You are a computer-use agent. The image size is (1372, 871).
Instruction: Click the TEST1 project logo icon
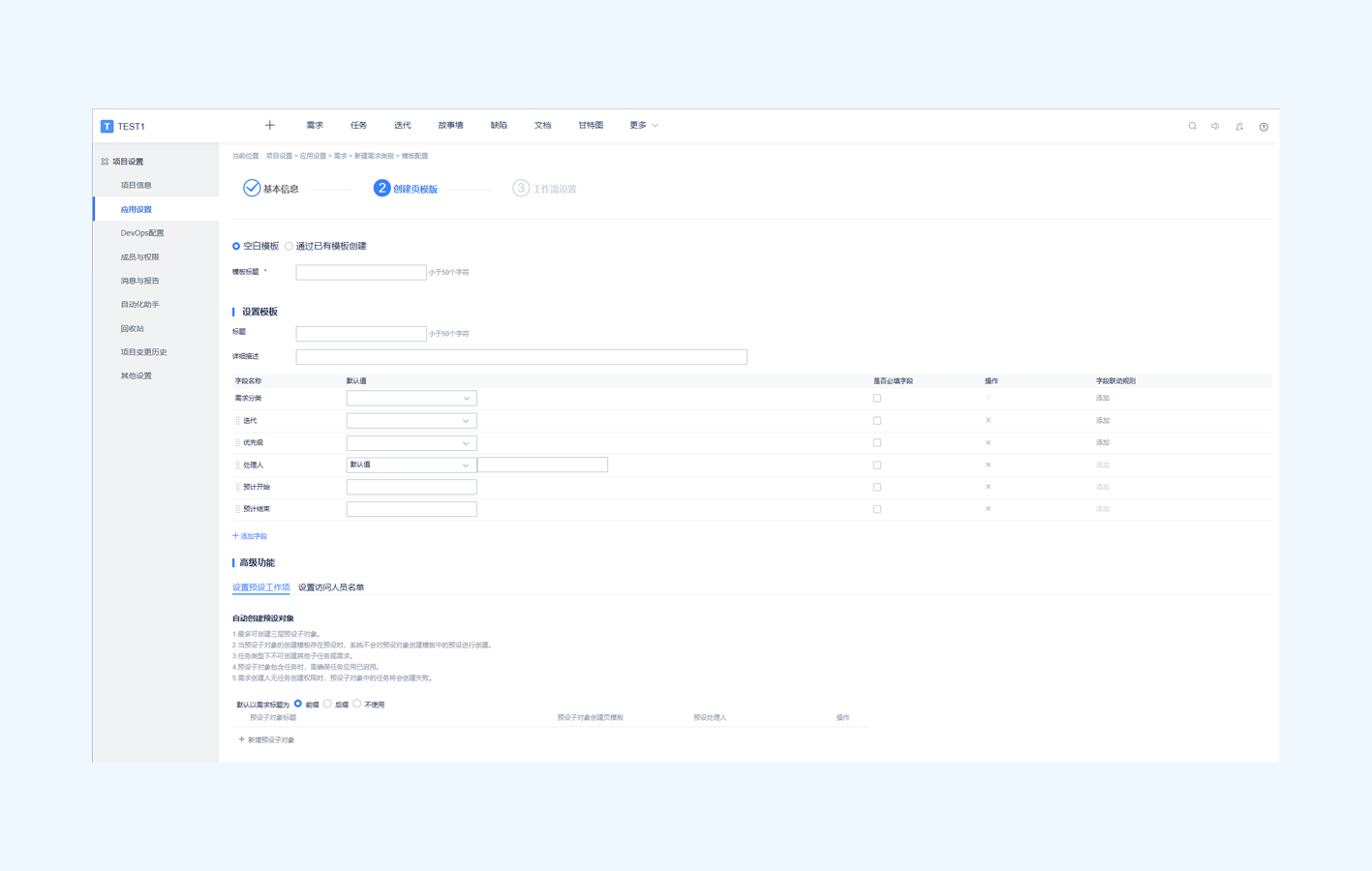pyautogui.click(x=107, y=126)
